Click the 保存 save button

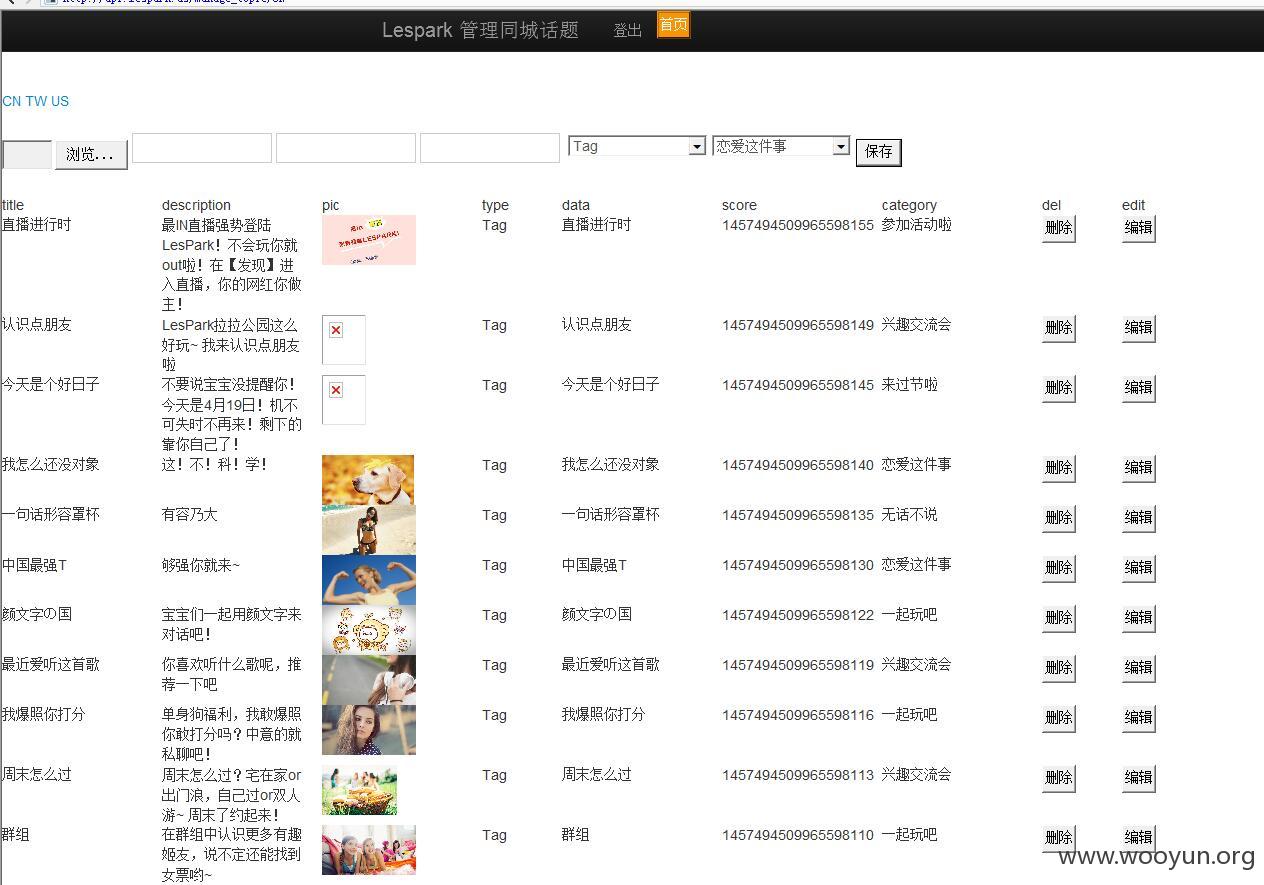(879, 152)
